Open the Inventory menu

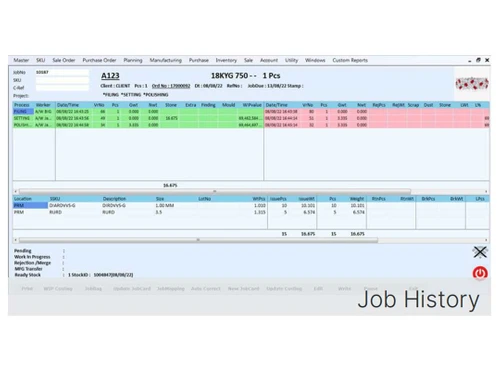tap(226, 60)
